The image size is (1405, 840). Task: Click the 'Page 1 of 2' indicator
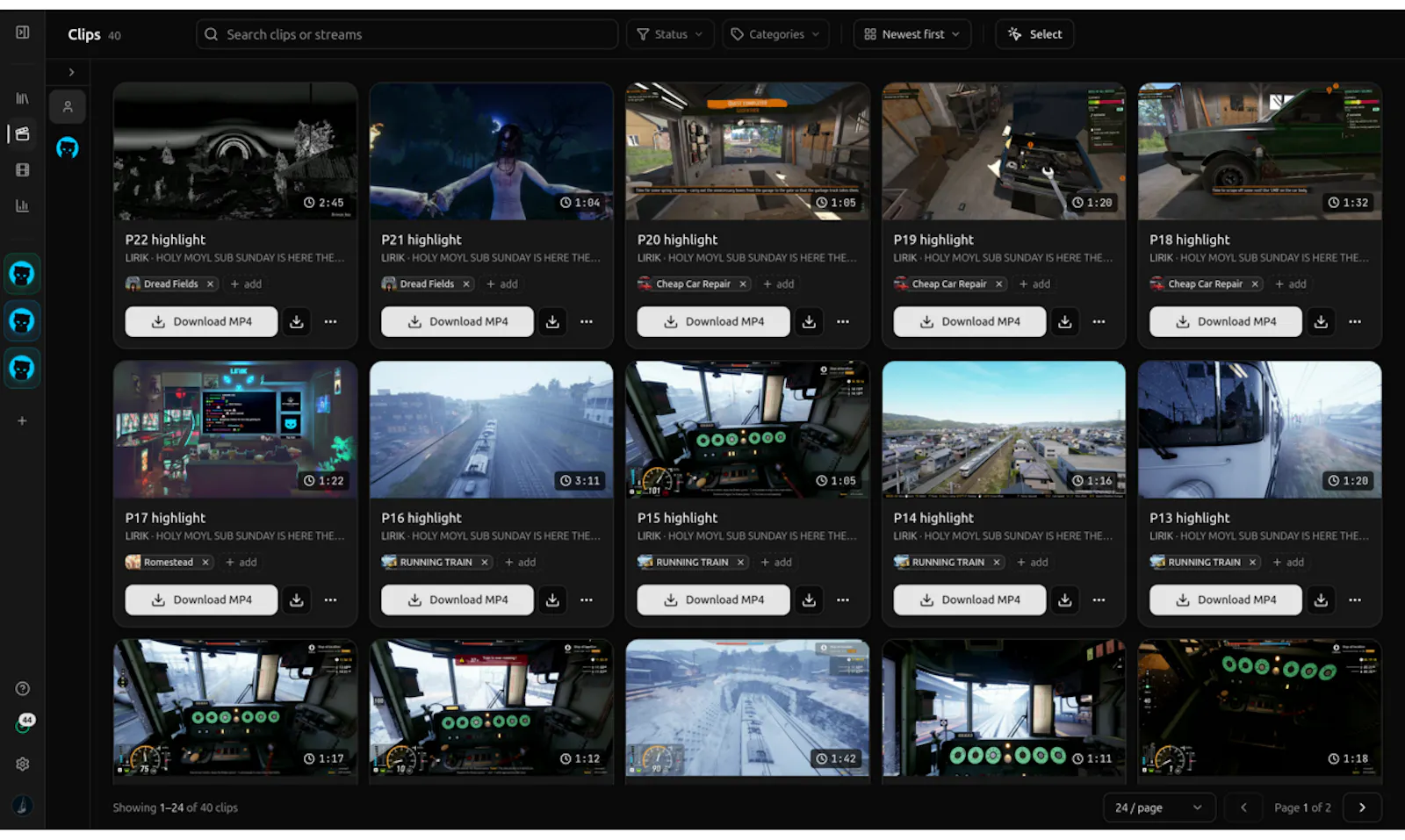[x=1303, y=808]
